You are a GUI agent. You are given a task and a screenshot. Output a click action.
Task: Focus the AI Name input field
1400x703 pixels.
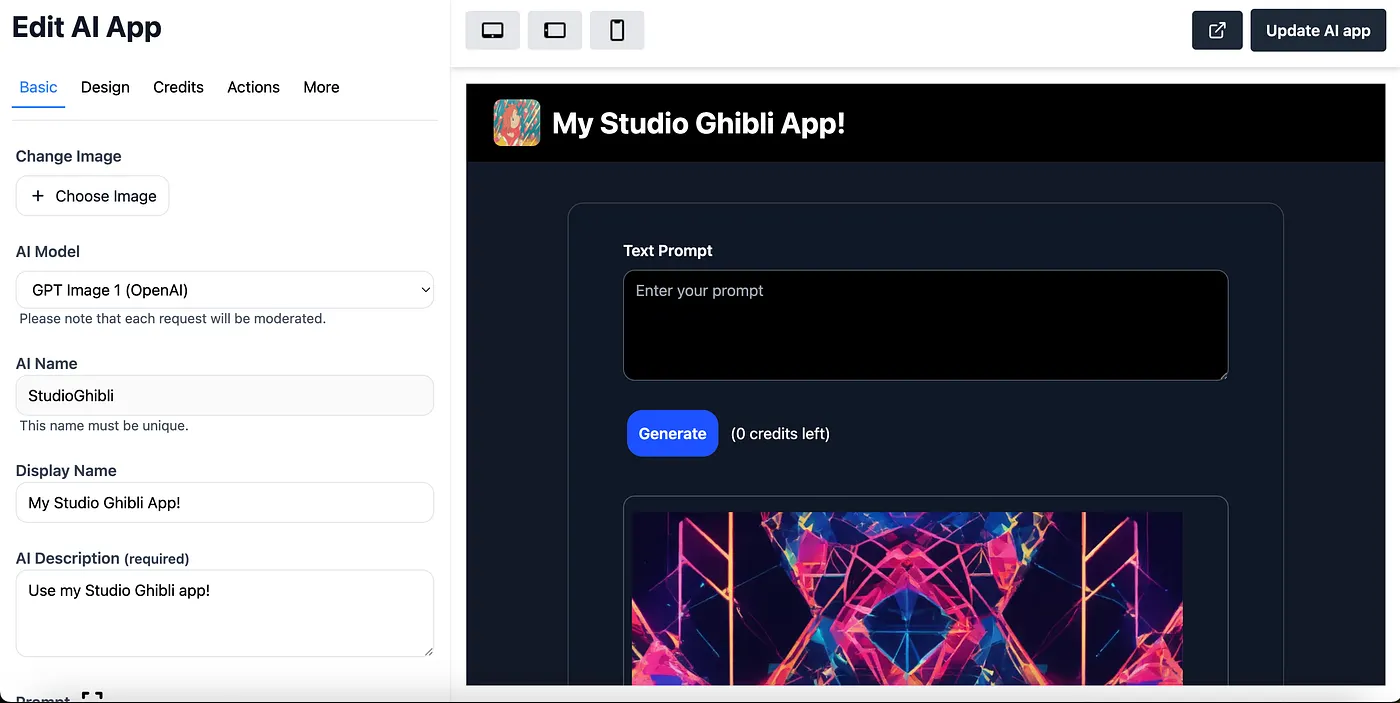click(x=225, y=395)
